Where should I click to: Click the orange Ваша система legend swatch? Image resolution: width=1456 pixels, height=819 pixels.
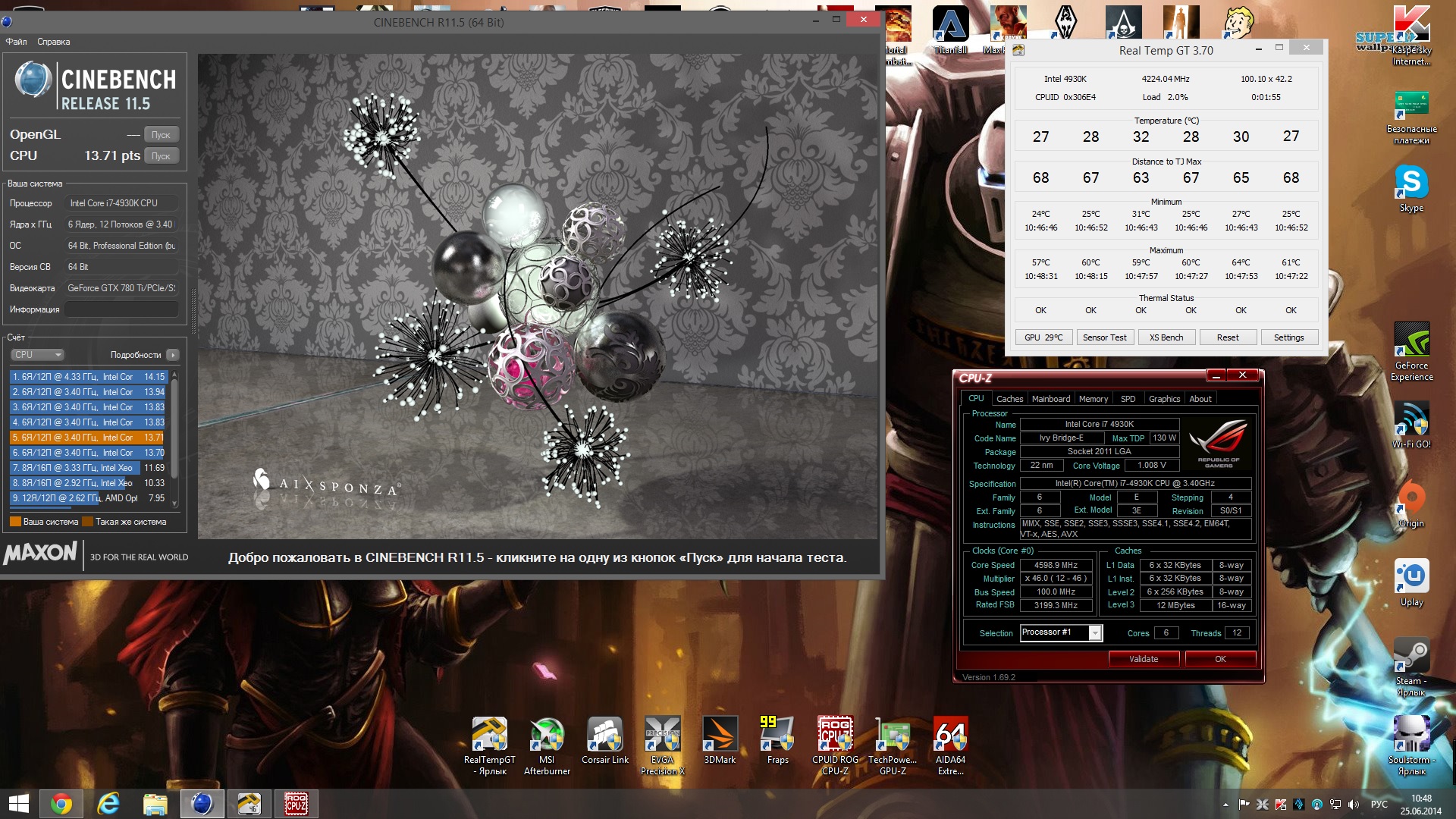pyautogui.click(x=15, y=522)
